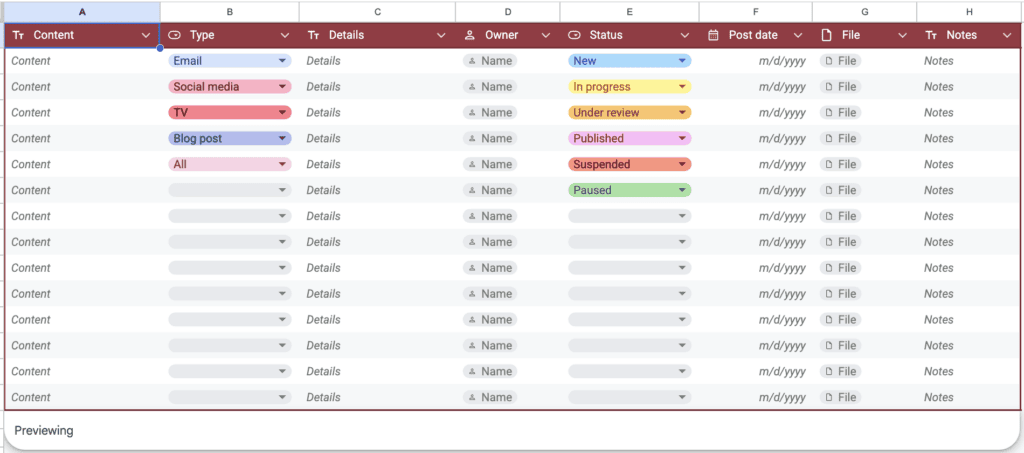Click the Previewing label below the table
1024x453 pixels.
[x=44, y=431]
